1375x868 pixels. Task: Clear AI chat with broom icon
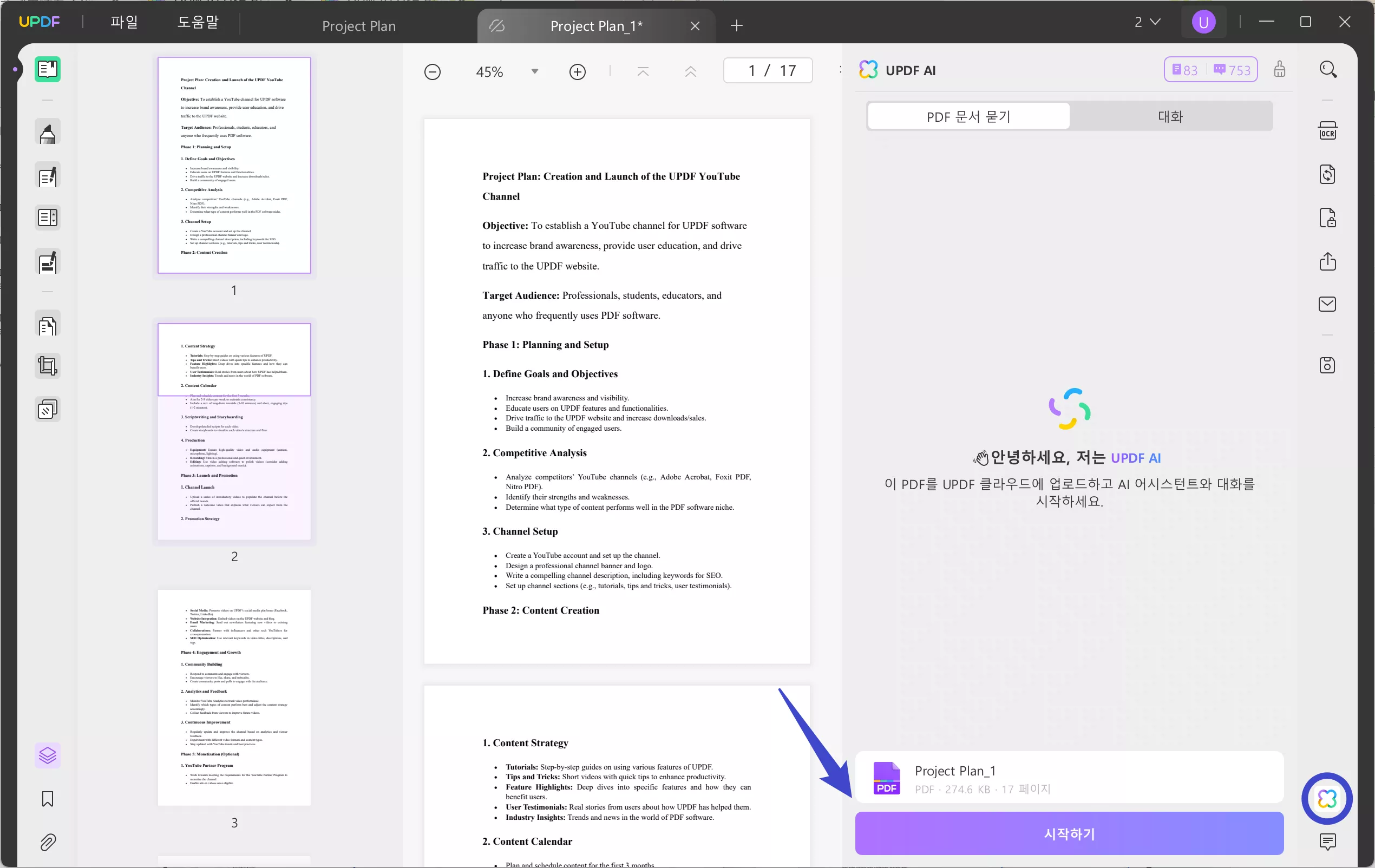tap(1280, 70)
